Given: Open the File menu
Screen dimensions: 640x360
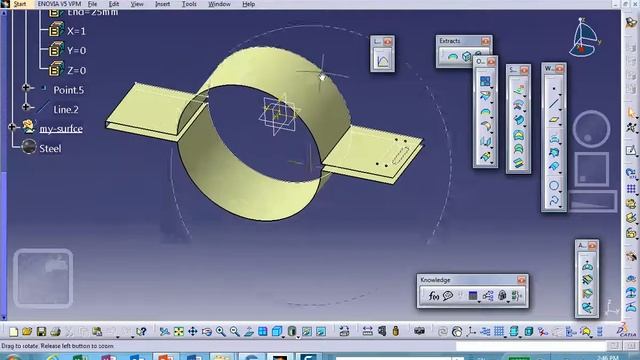Looking at the screenshot, I should point(92,4).
